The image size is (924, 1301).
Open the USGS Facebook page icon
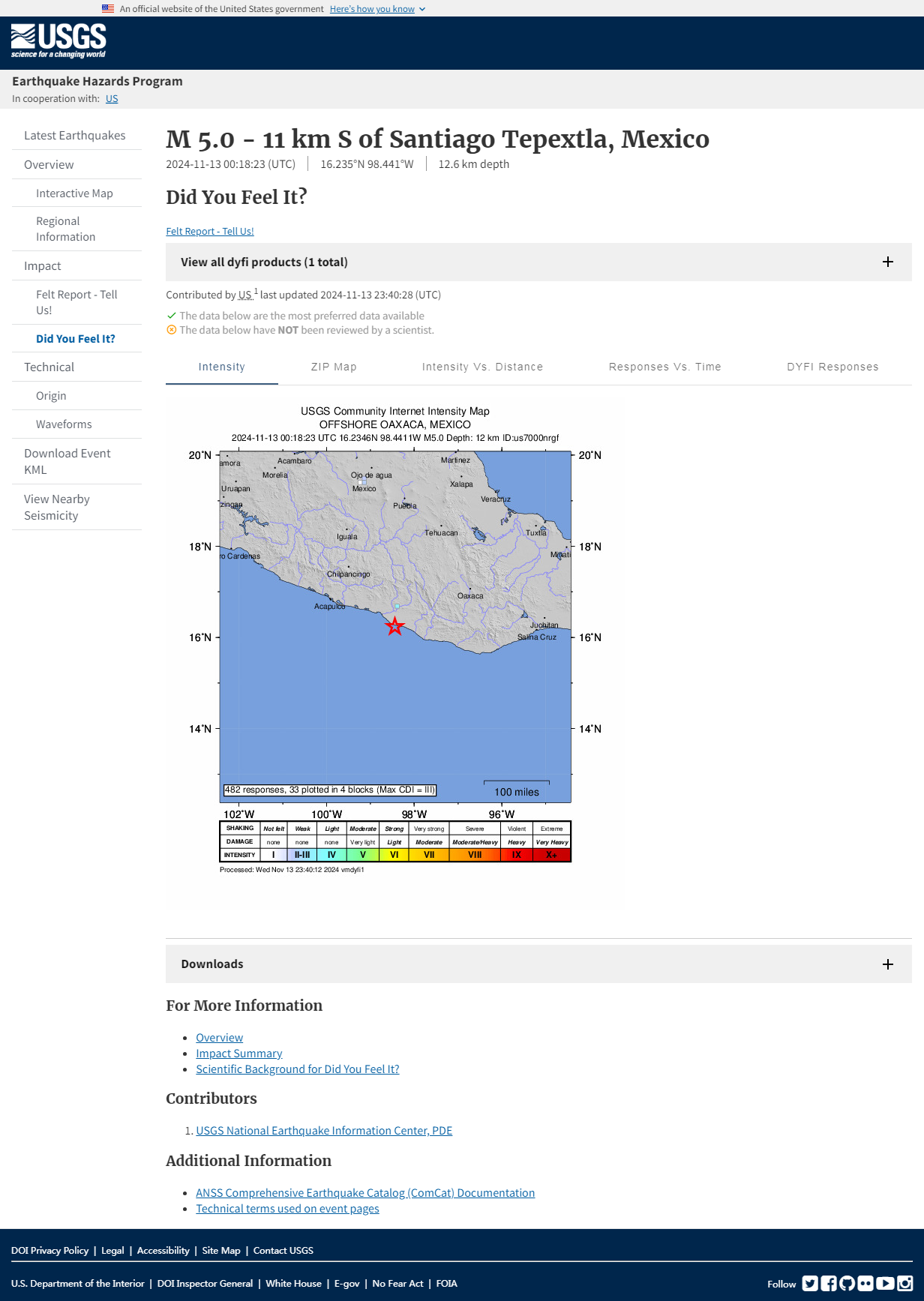pyautogui.click(x=829, y=1283)
